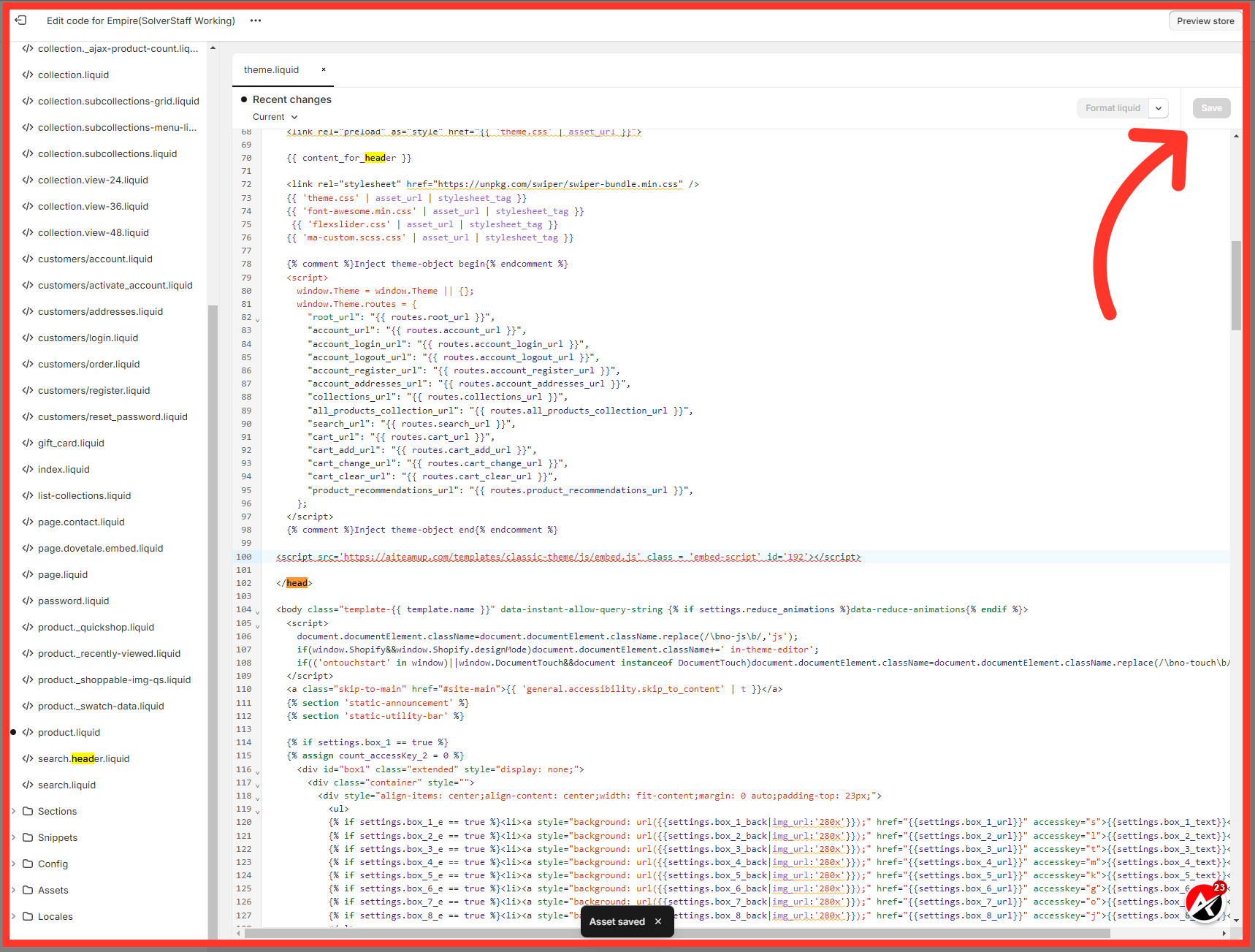This screenshot has width=1255, height=952.
Task: Click the code icon beside gift_card.liquid
Action: point(28,443)
